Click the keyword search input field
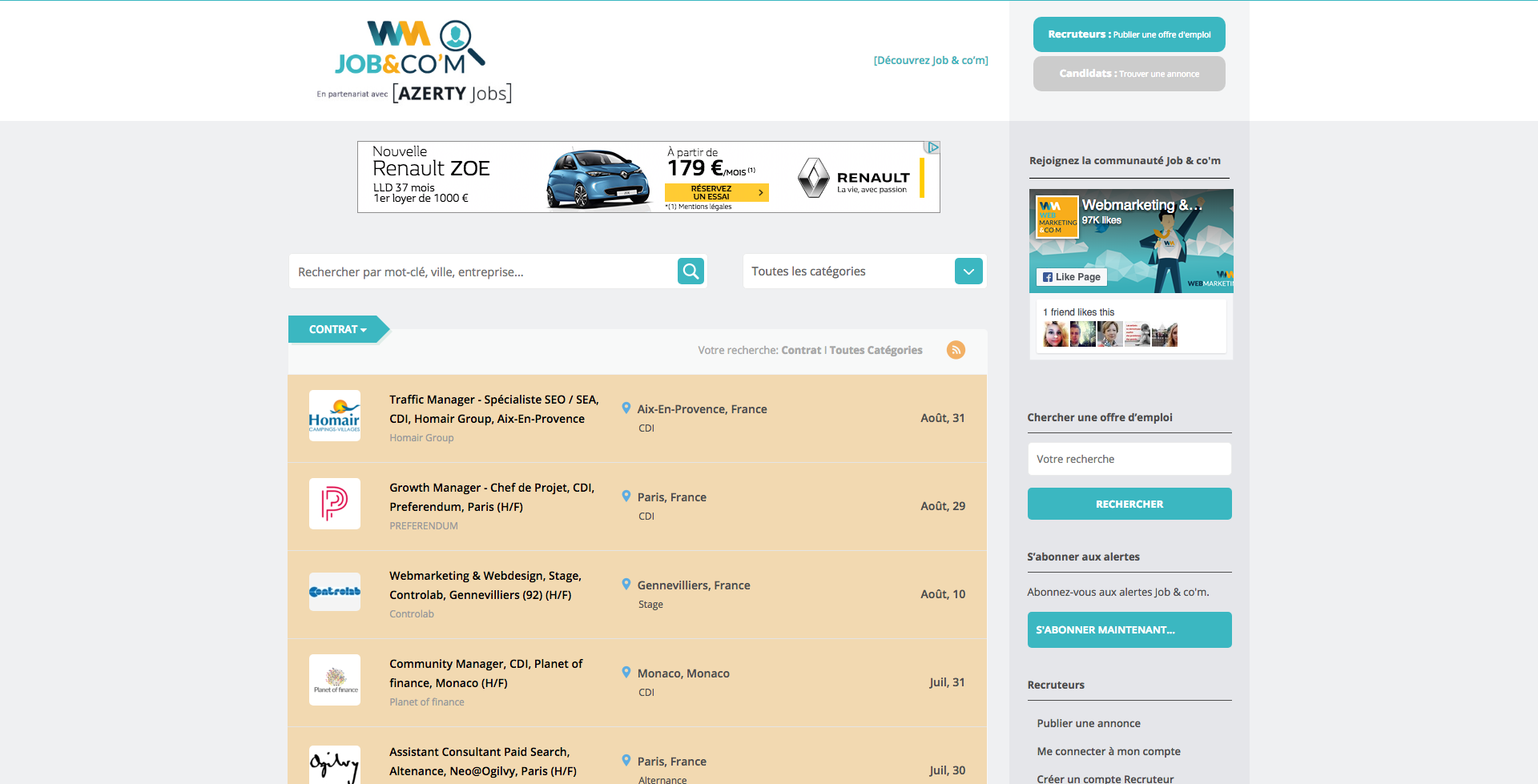This screenshot has width=1538, height=784. pos(483,271)
